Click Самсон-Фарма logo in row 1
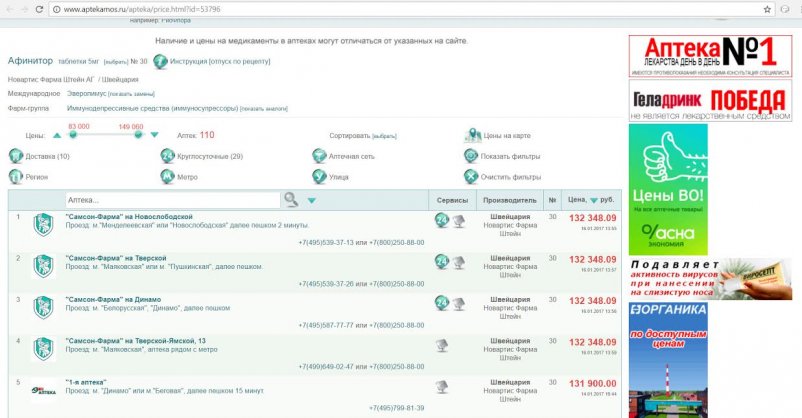The height and width of the screenshot is (418, 802). click(43, 225)
